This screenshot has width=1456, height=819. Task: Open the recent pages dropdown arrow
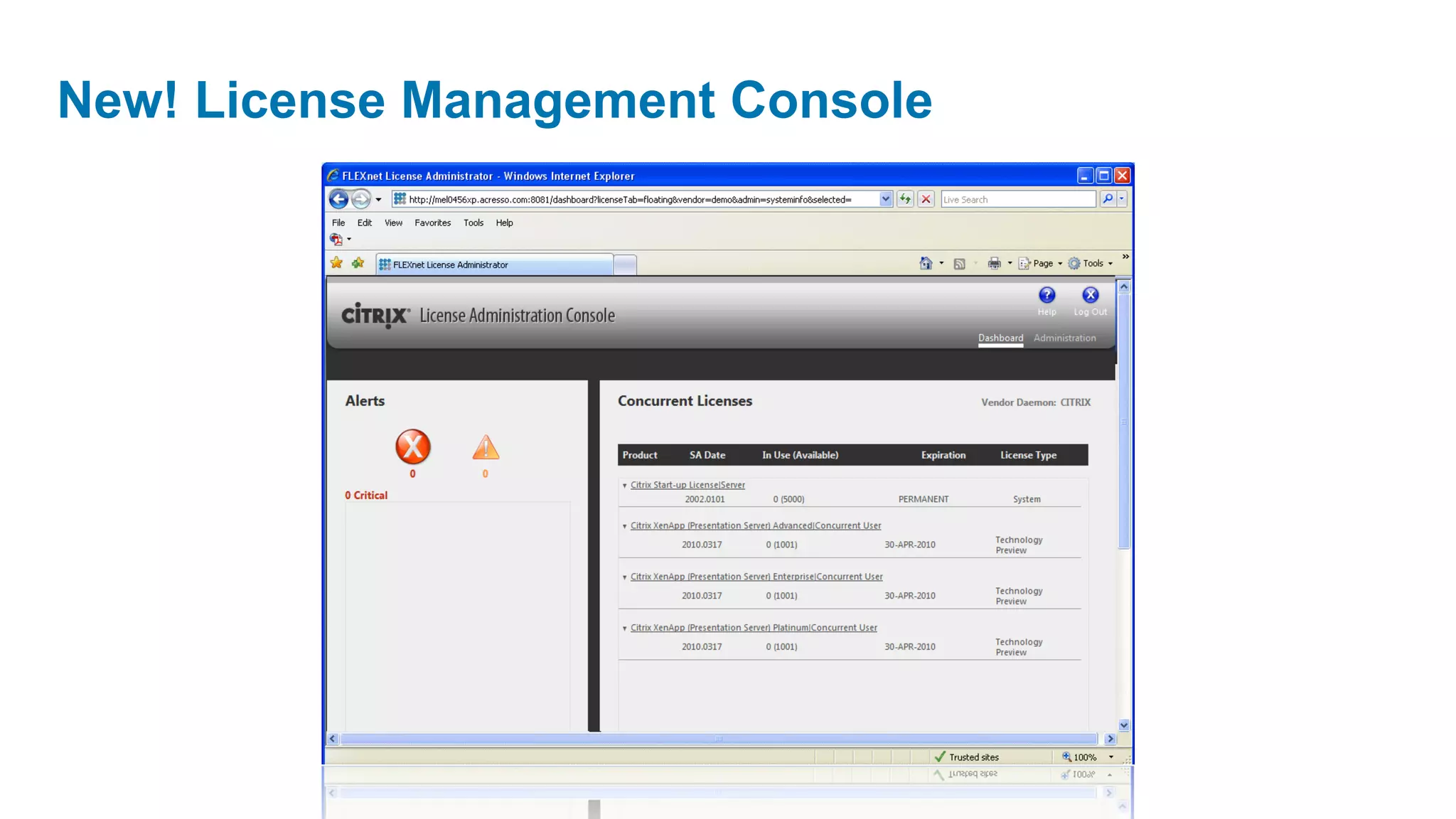click(x=378, y=200)
